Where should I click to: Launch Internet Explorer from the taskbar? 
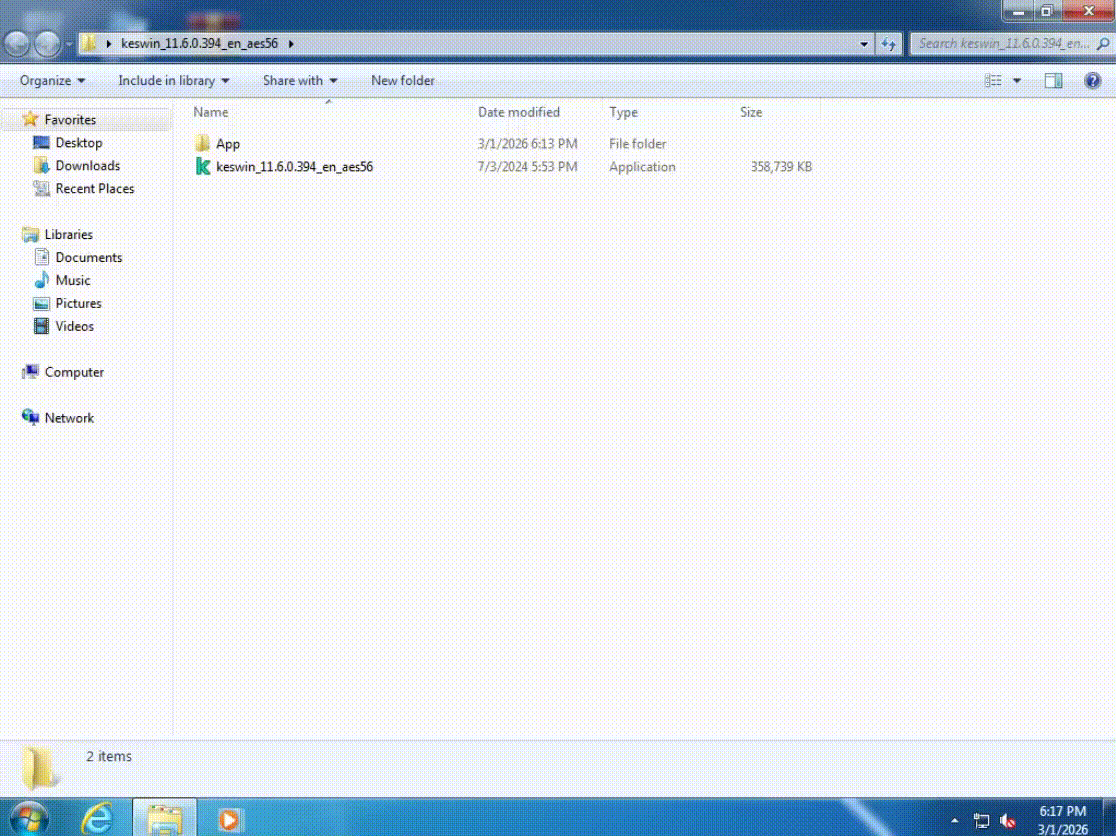click(97, 818)
